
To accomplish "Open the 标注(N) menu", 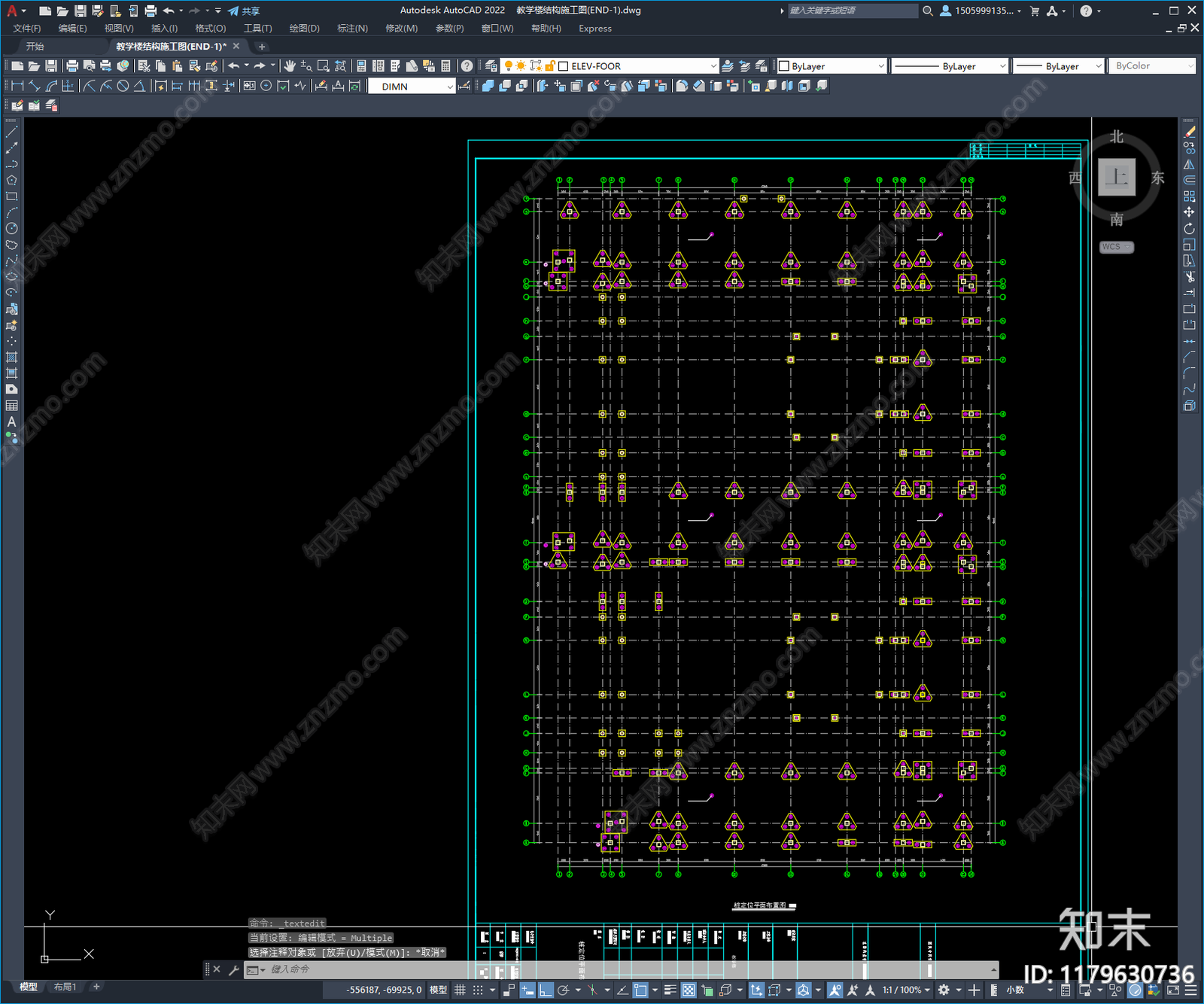I will [352, 29].
